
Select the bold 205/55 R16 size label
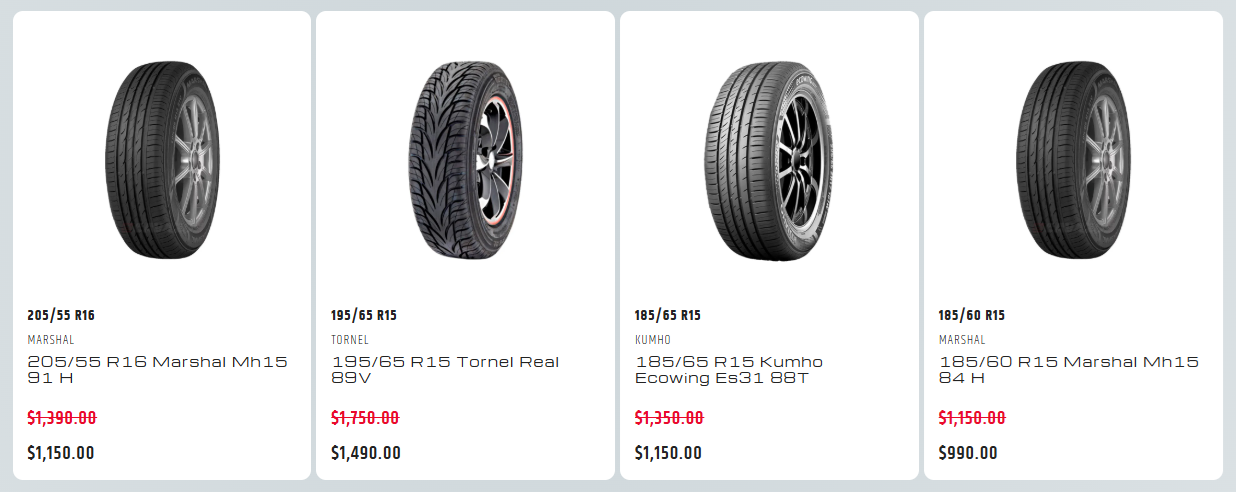61,315
